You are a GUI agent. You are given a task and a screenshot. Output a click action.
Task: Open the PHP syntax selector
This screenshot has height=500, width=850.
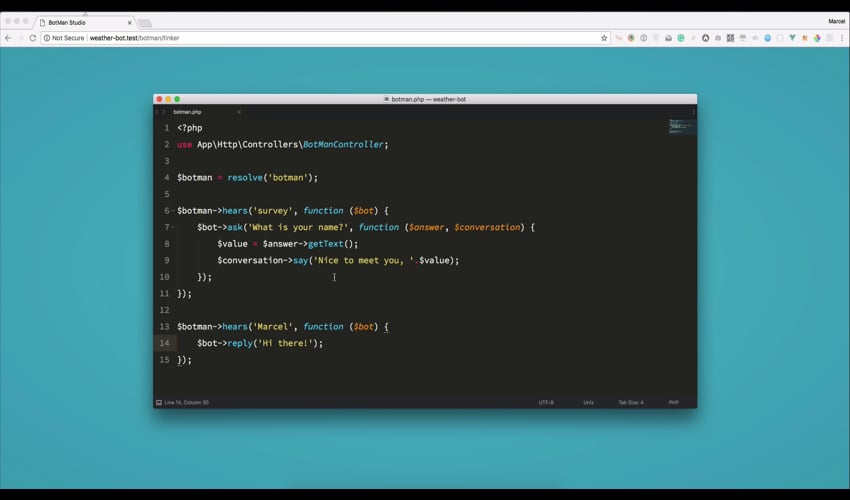(673, 402)
